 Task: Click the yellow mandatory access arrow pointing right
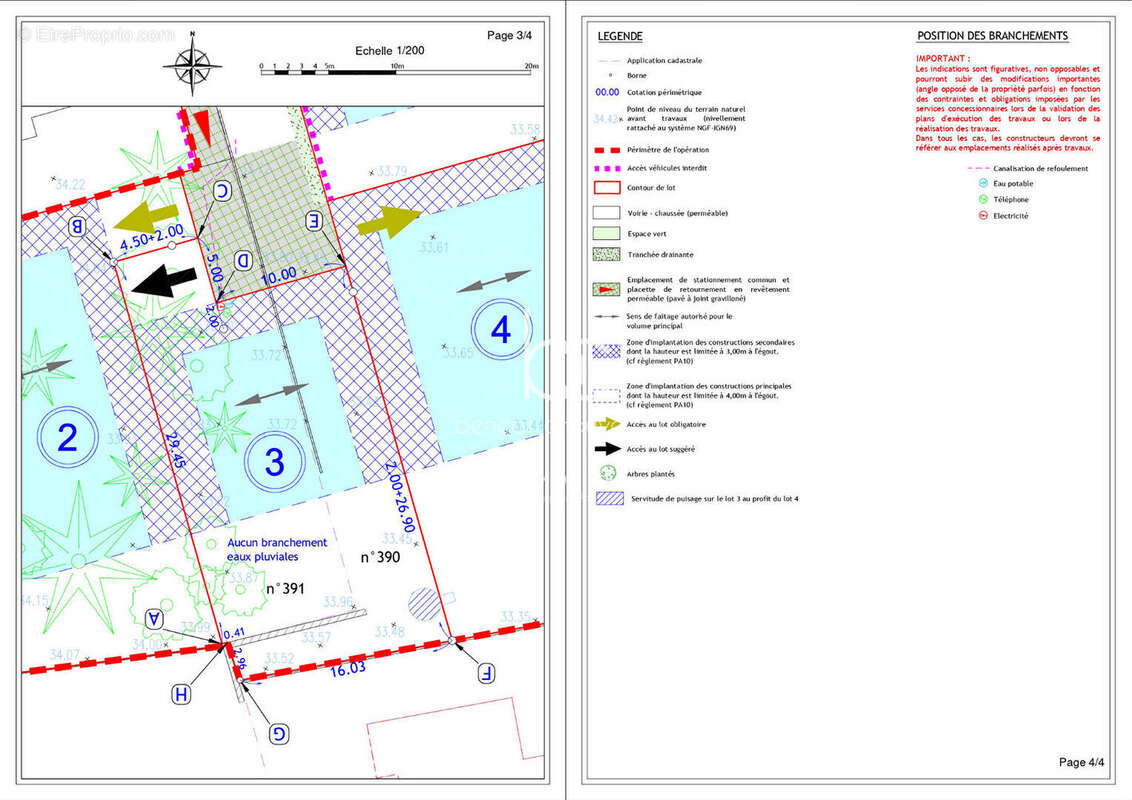[x=389, y=220]
